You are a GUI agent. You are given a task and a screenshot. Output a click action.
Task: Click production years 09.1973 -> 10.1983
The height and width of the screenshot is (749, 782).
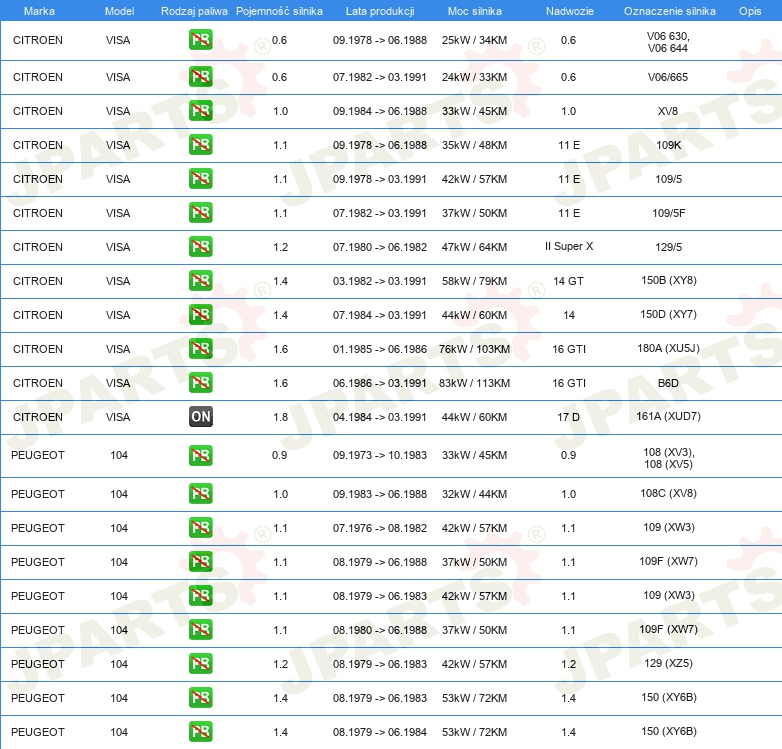pos(380,455)
